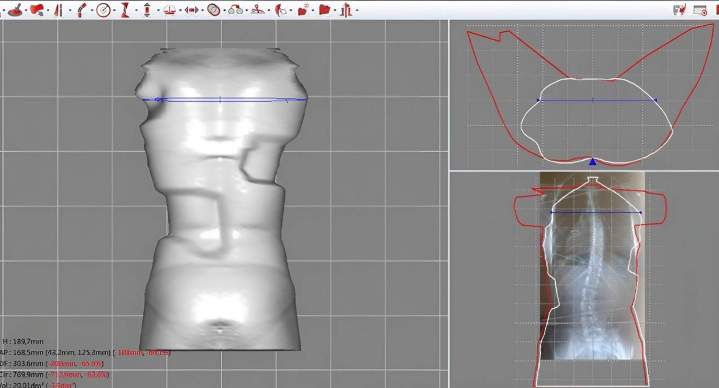
Task: Click the horizontal widen arrows tool icon
Action: click(x=192, y=10)
